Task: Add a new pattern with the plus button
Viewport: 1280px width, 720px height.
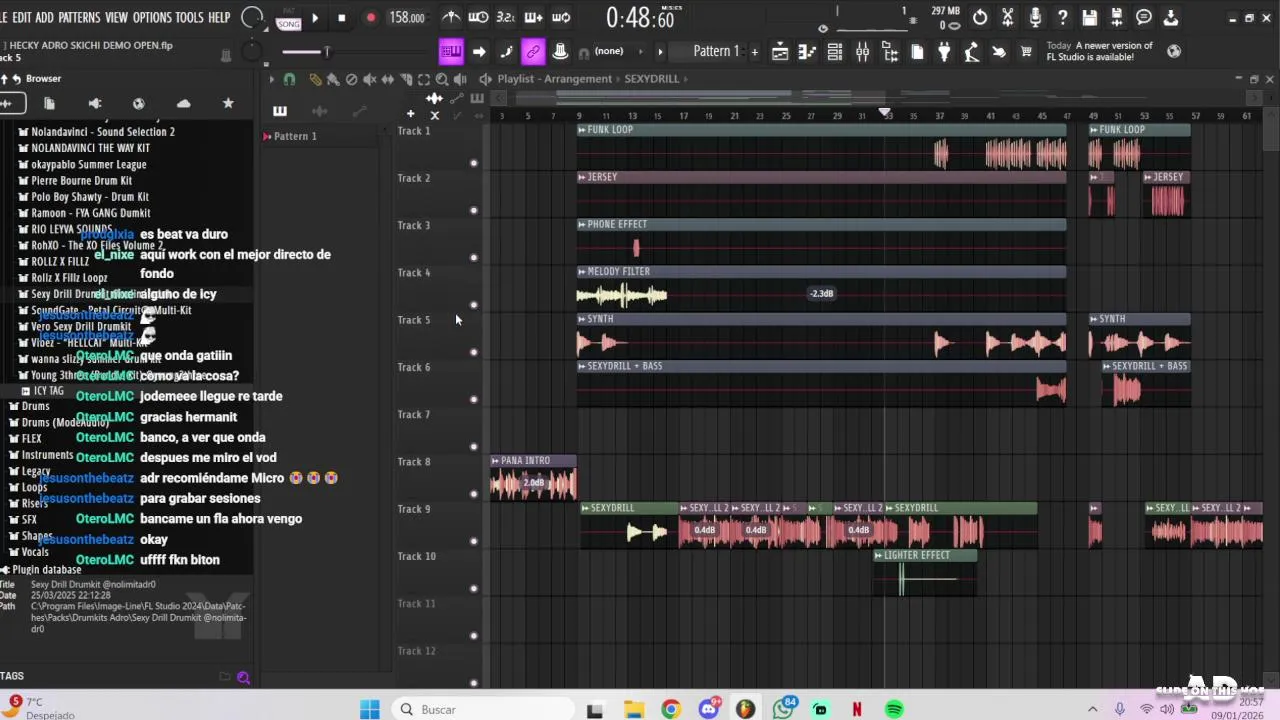Action: pyautogui.click(x=754, y=52)
